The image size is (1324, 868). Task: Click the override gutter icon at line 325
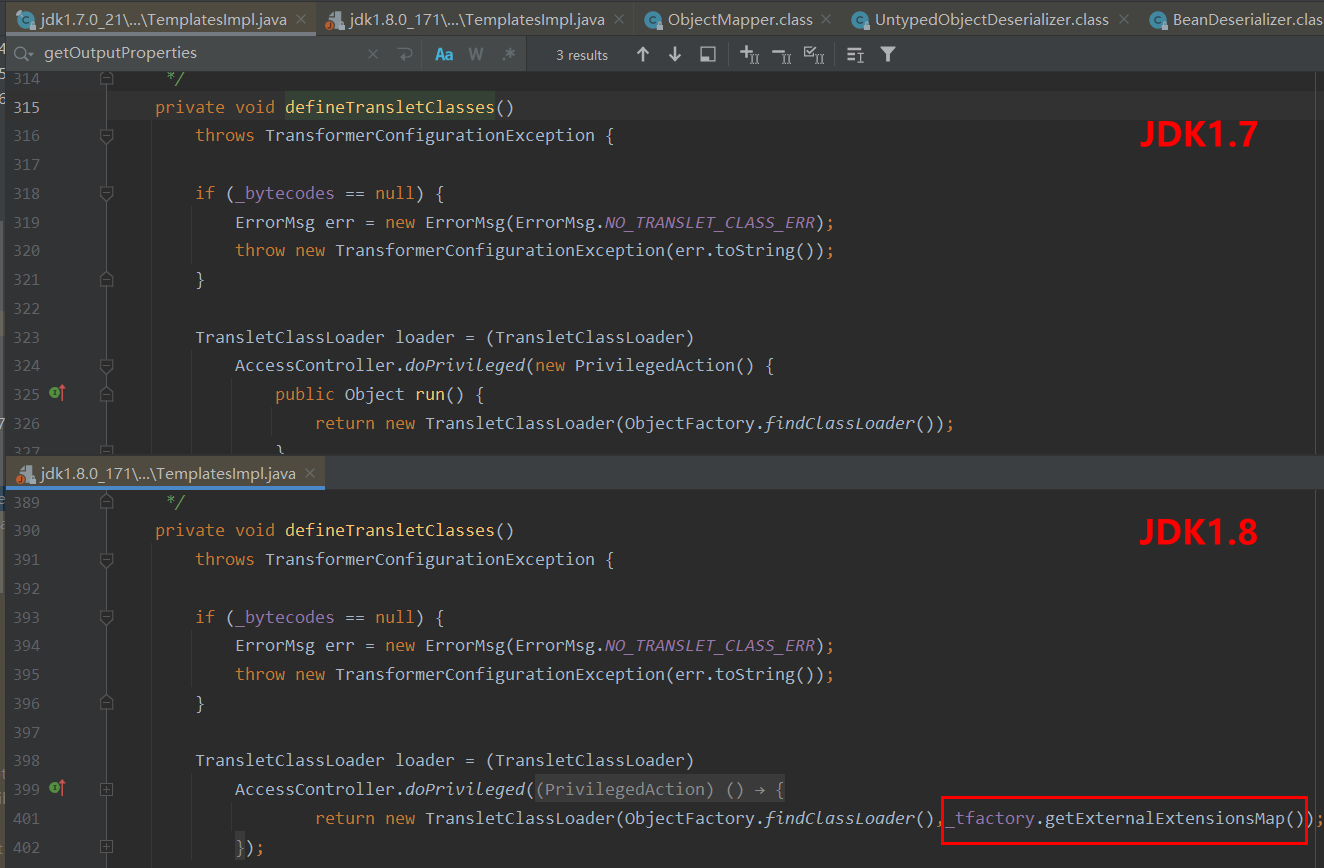click(57, 394)
